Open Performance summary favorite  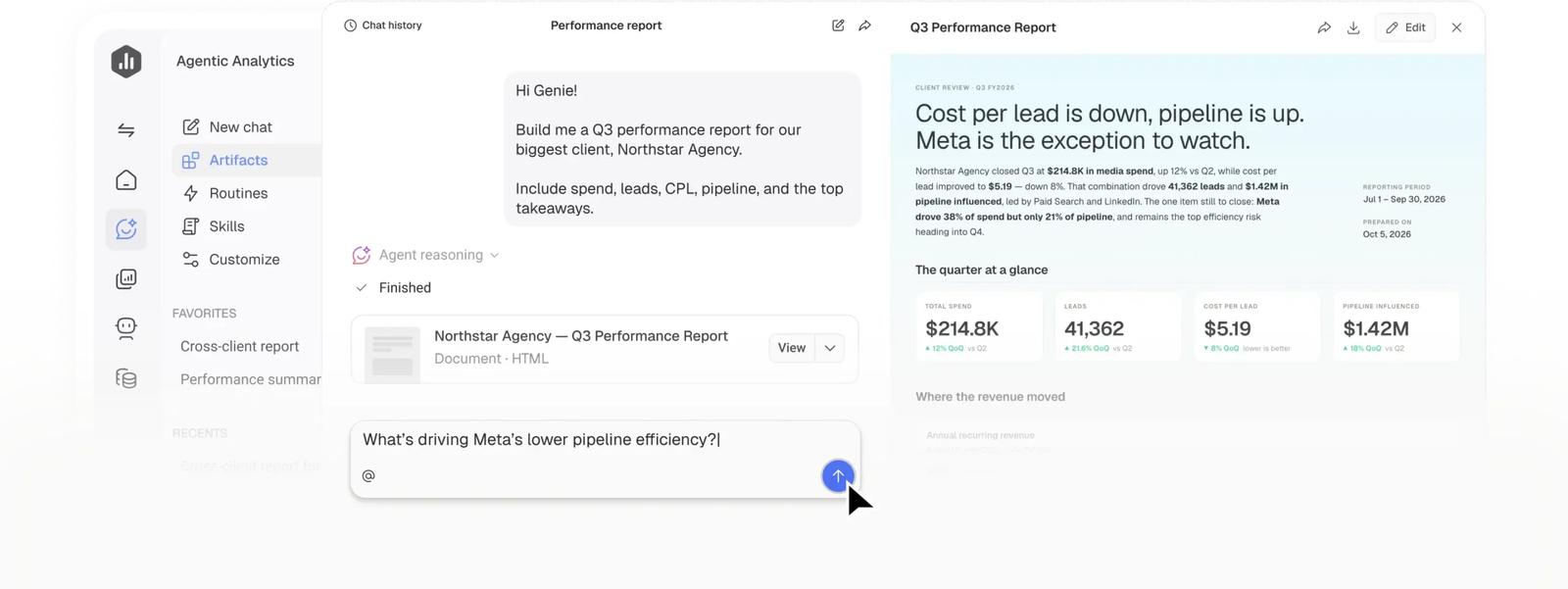(250, 379)
